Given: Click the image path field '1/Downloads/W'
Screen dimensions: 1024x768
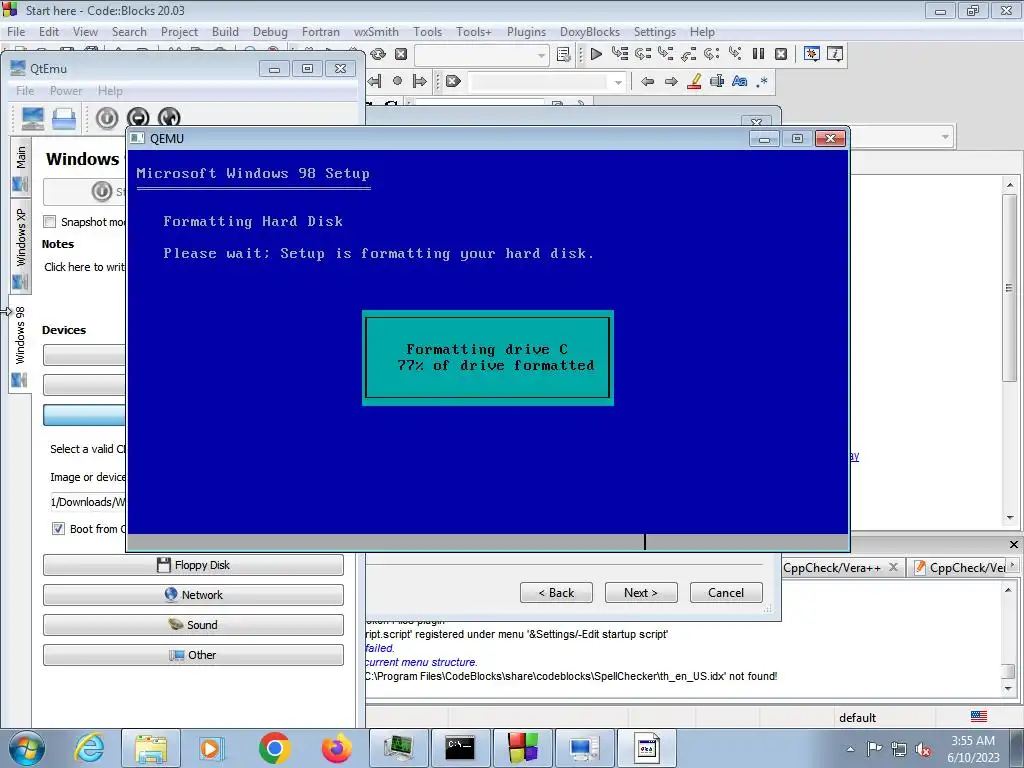Looking at the screenshot, I should point(88,502).
